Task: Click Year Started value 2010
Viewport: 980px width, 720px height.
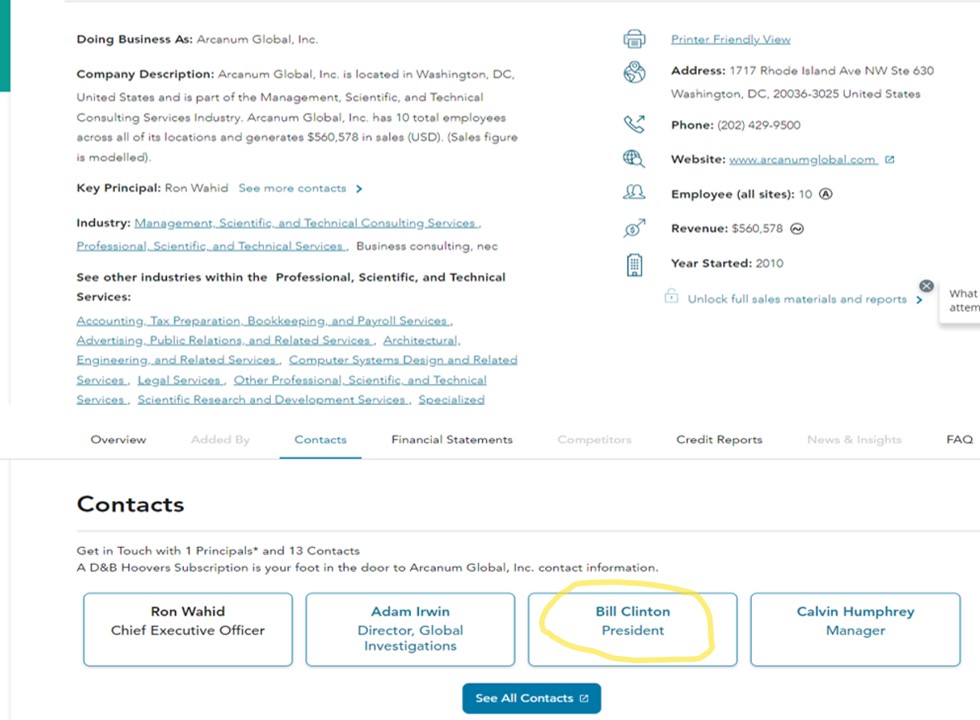Action: (x=769, y=263)
